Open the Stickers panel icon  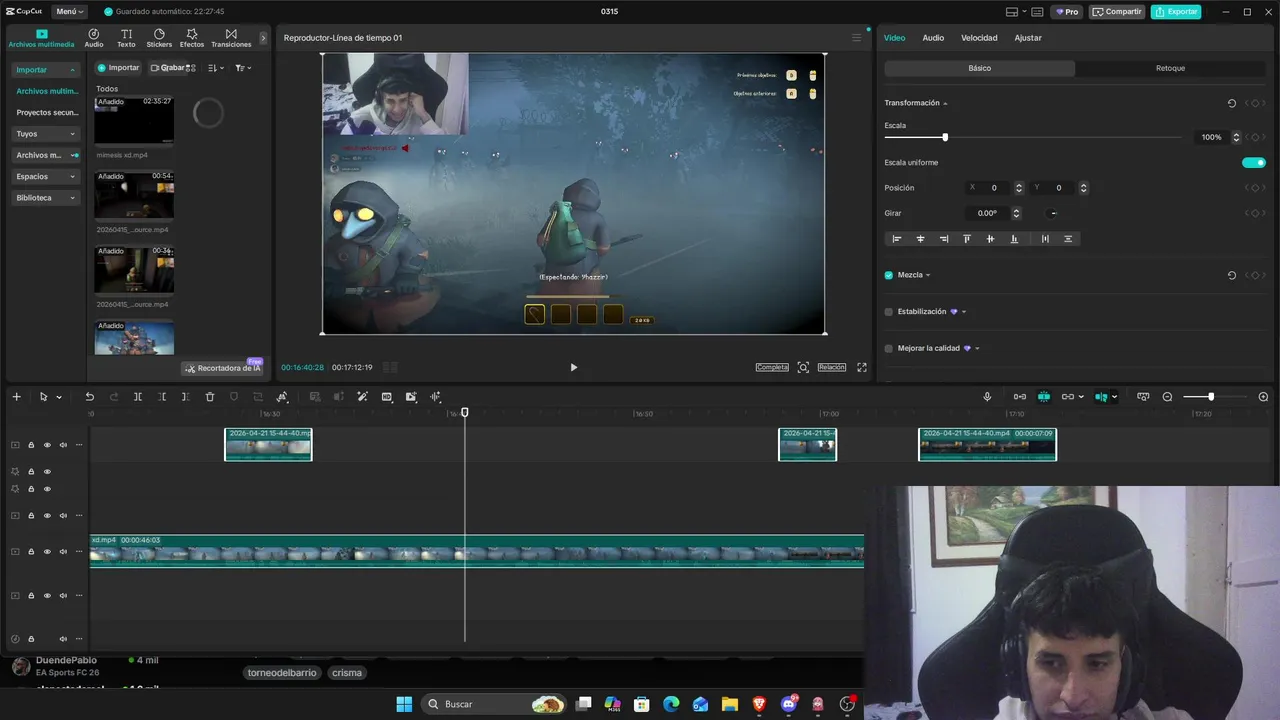pyautogui.click(x=159, y=38)
